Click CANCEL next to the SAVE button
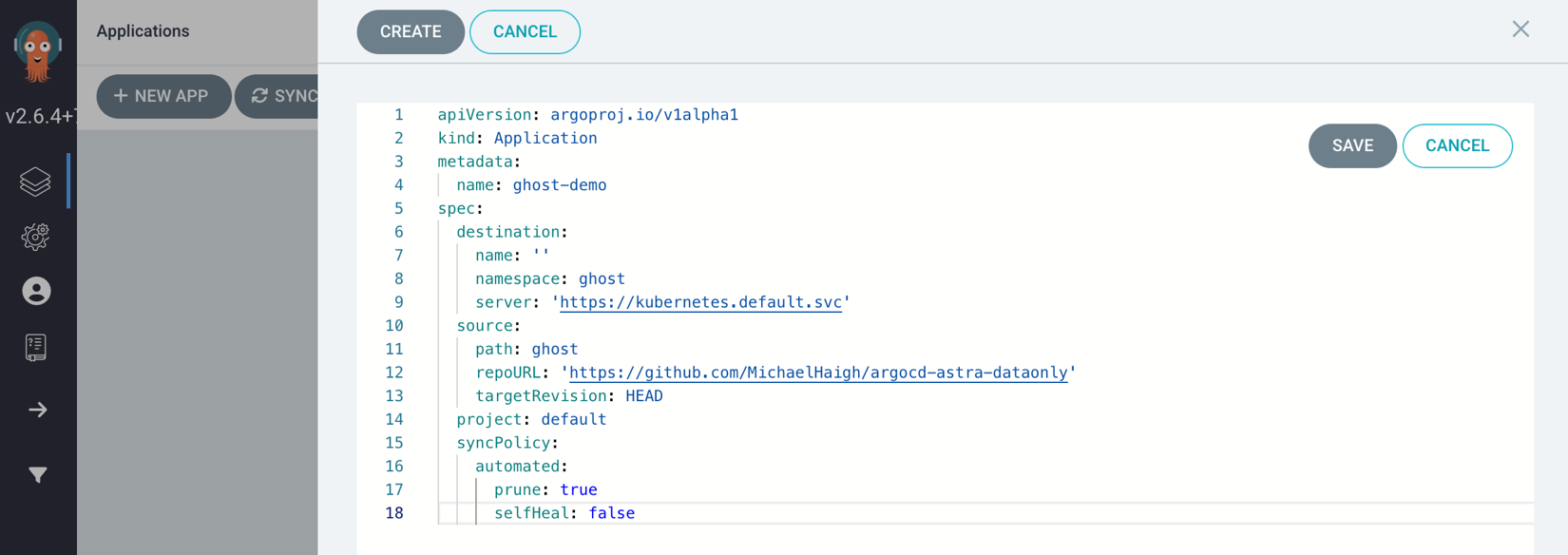Viewport: 1568px width, 555px height. (x=1457, y=145)
